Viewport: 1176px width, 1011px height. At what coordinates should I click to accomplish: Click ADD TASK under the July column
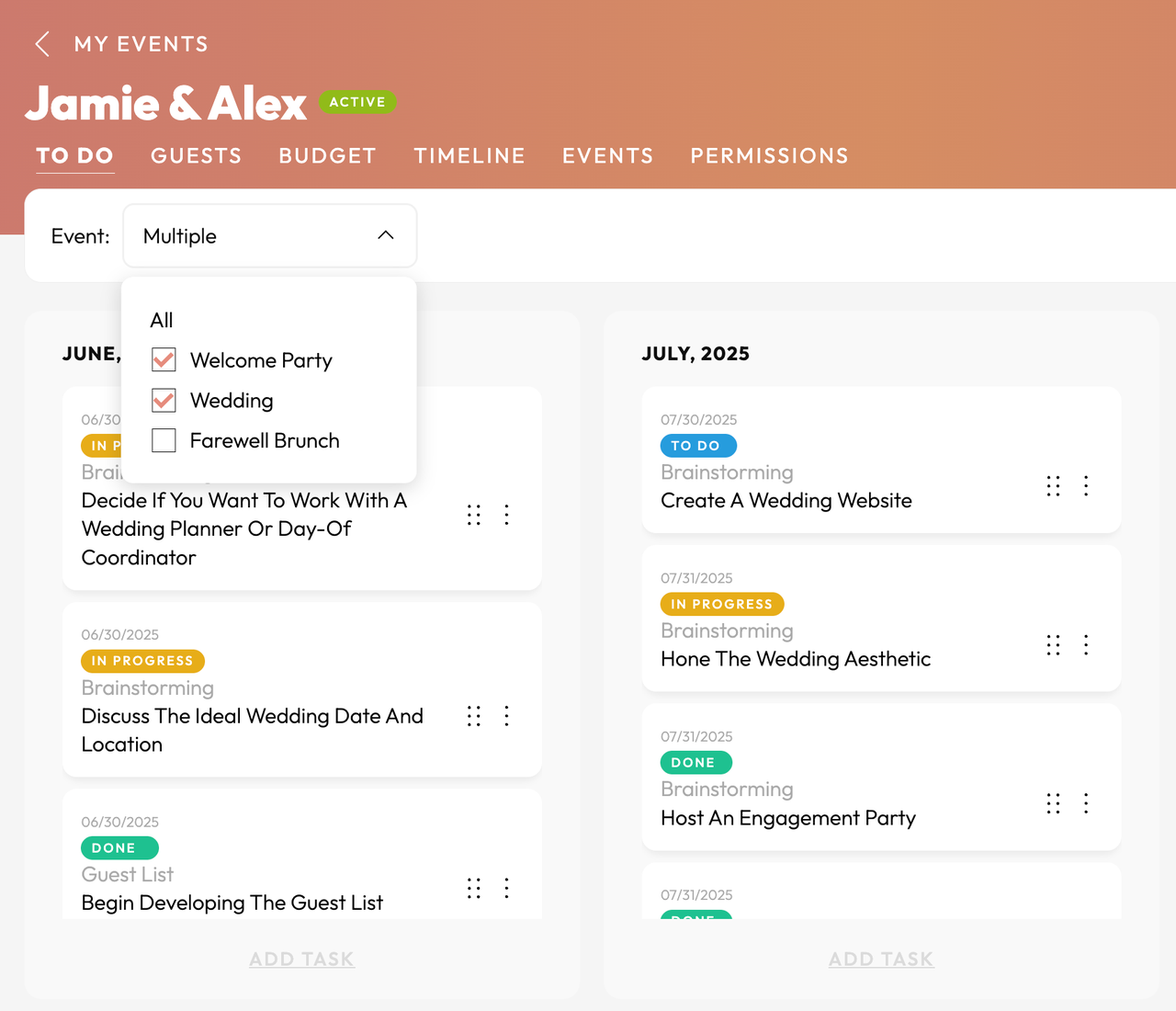(880, 959)
